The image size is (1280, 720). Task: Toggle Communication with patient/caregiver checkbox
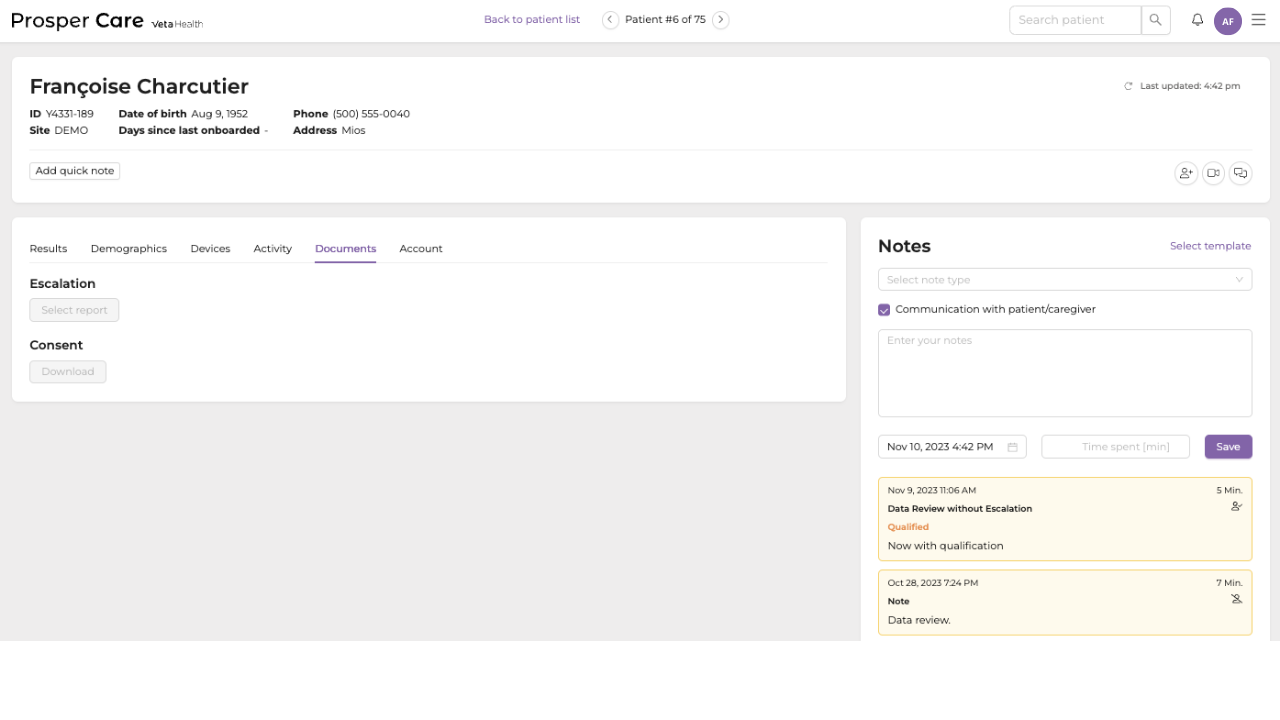884,310
